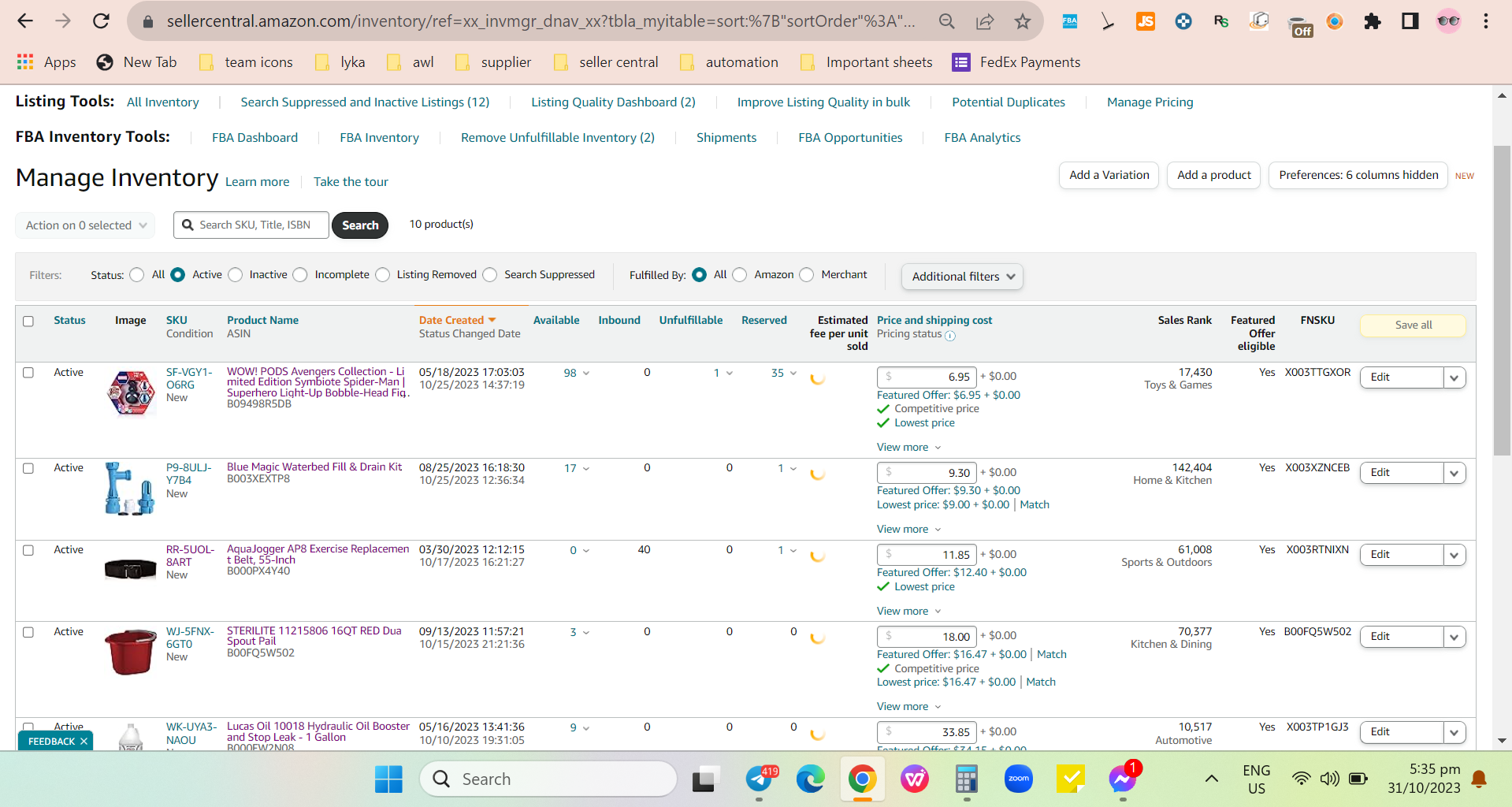Expand the Additional filters dropdown
This screenshot has width=1512, height=807.
(x=962, y=277)
